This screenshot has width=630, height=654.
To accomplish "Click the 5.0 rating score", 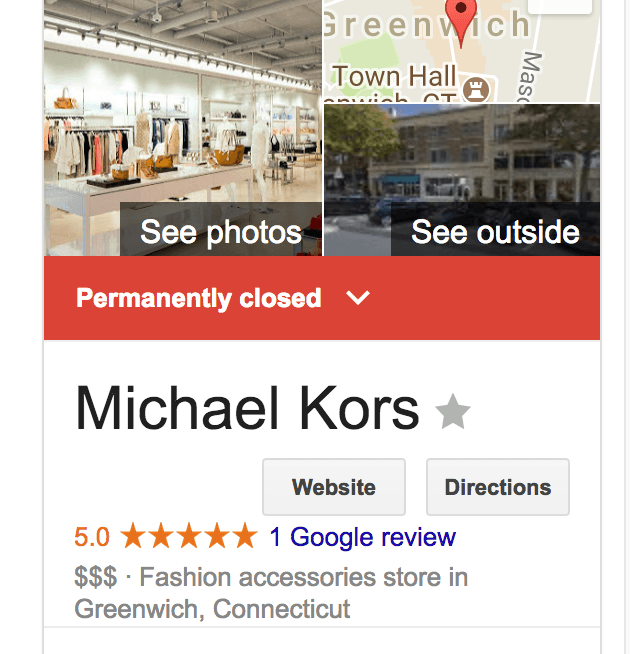I will (x=92, y=537).
